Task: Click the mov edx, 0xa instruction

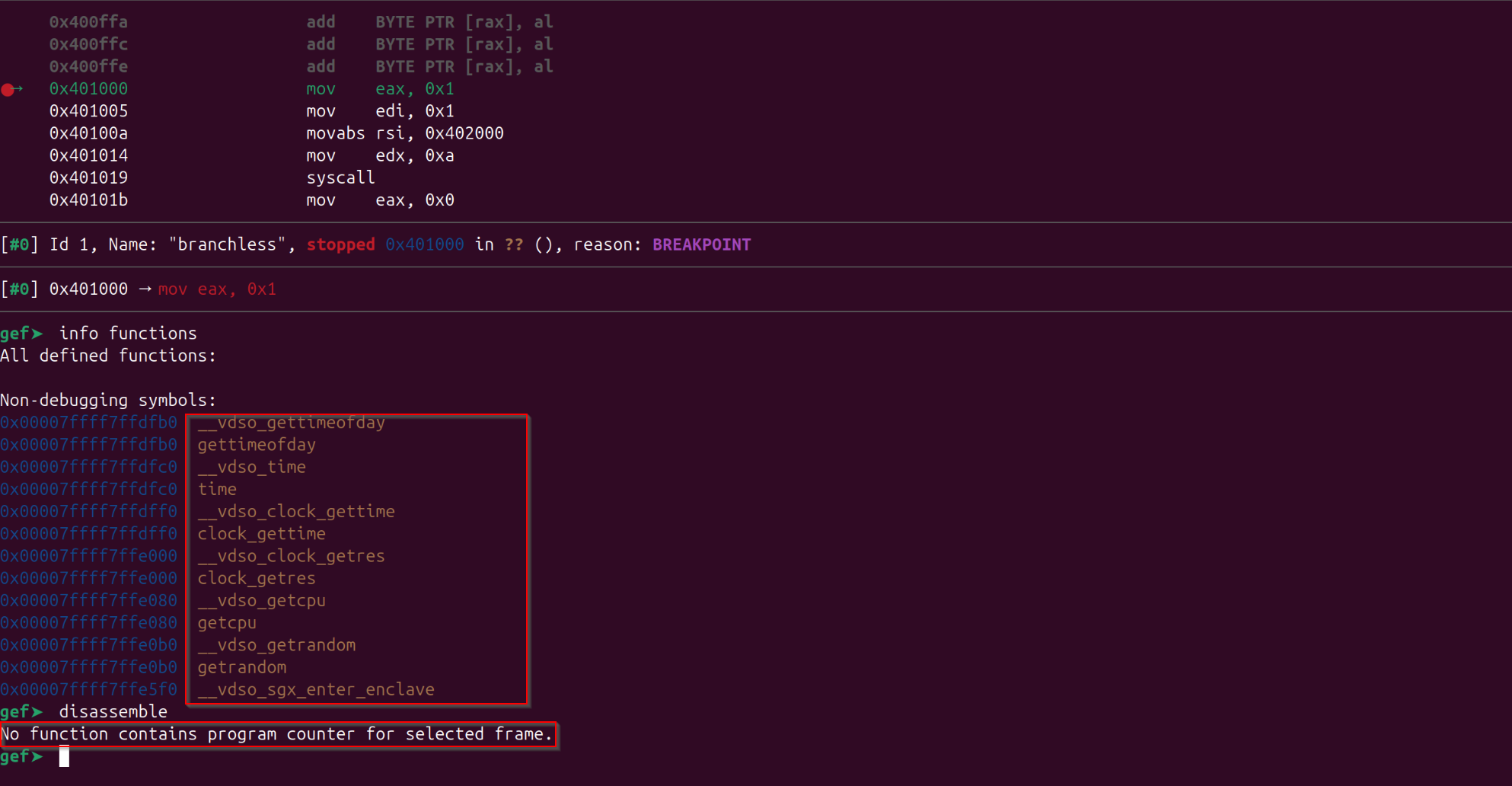Action: pos(380,155)
